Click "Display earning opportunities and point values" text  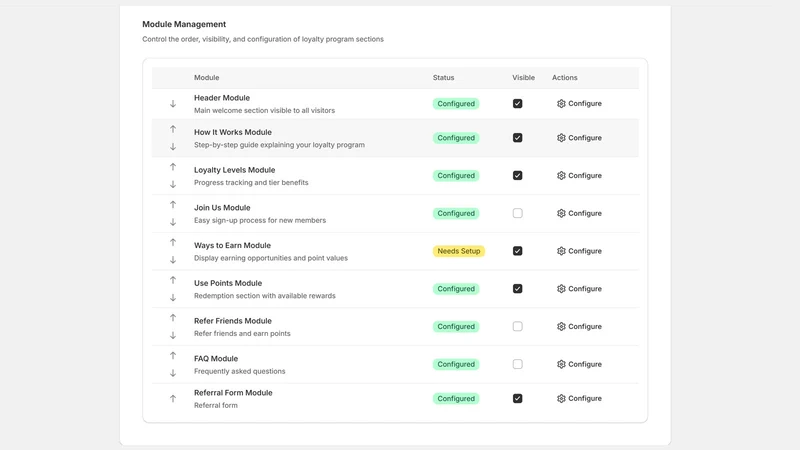pos(271,258)
